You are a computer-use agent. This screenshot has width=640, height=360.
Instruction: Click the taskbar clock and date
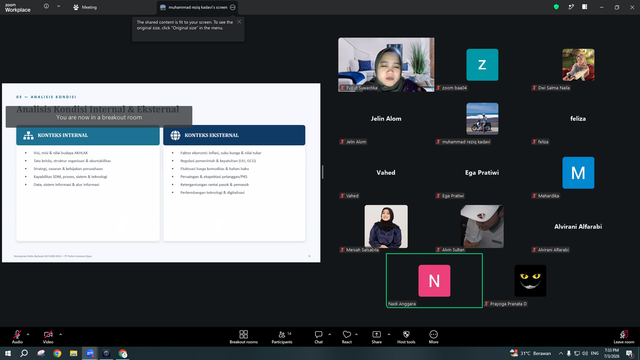click(x=611, y=353)
